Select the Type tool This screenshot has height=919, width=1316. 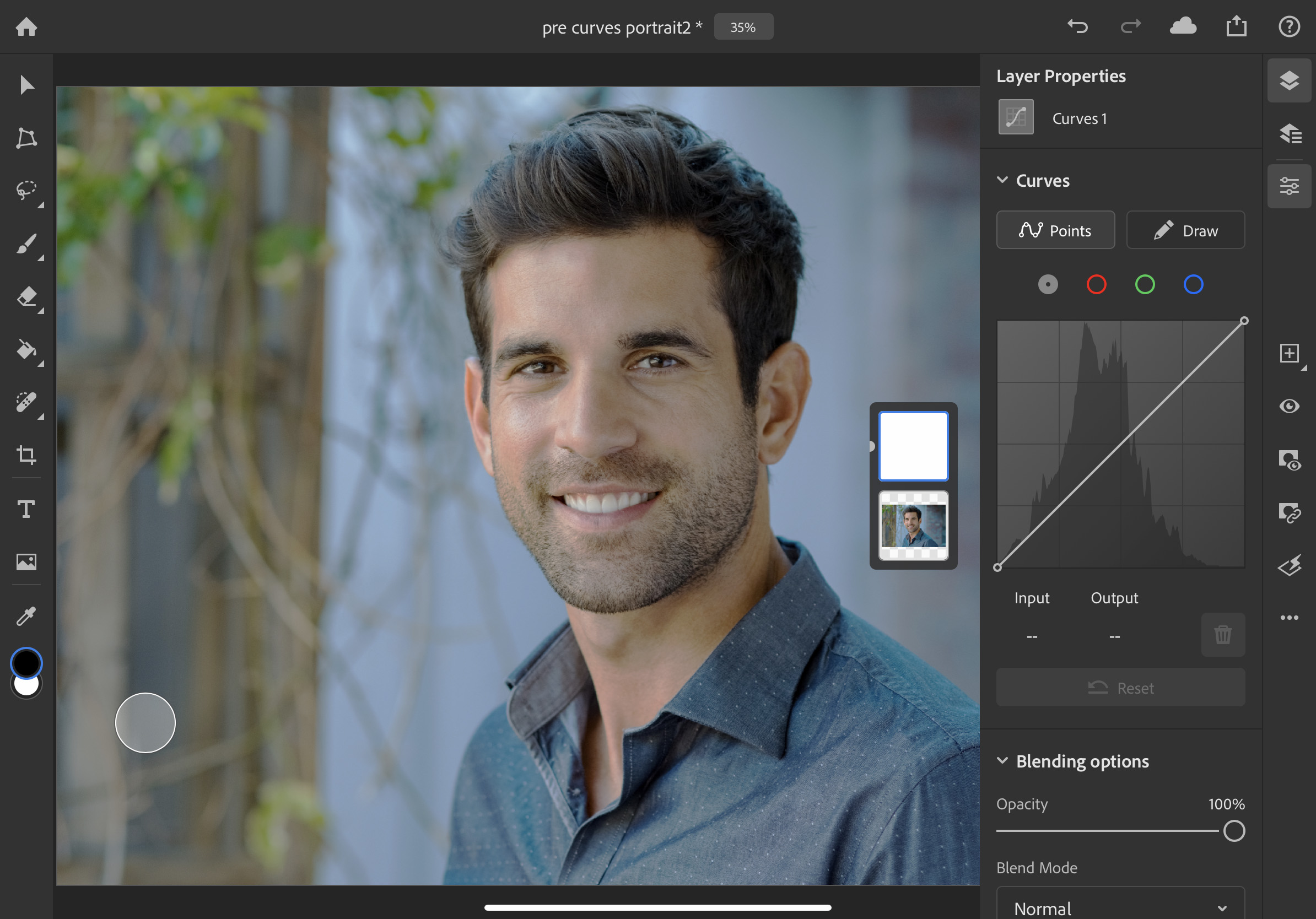[26, 509]
